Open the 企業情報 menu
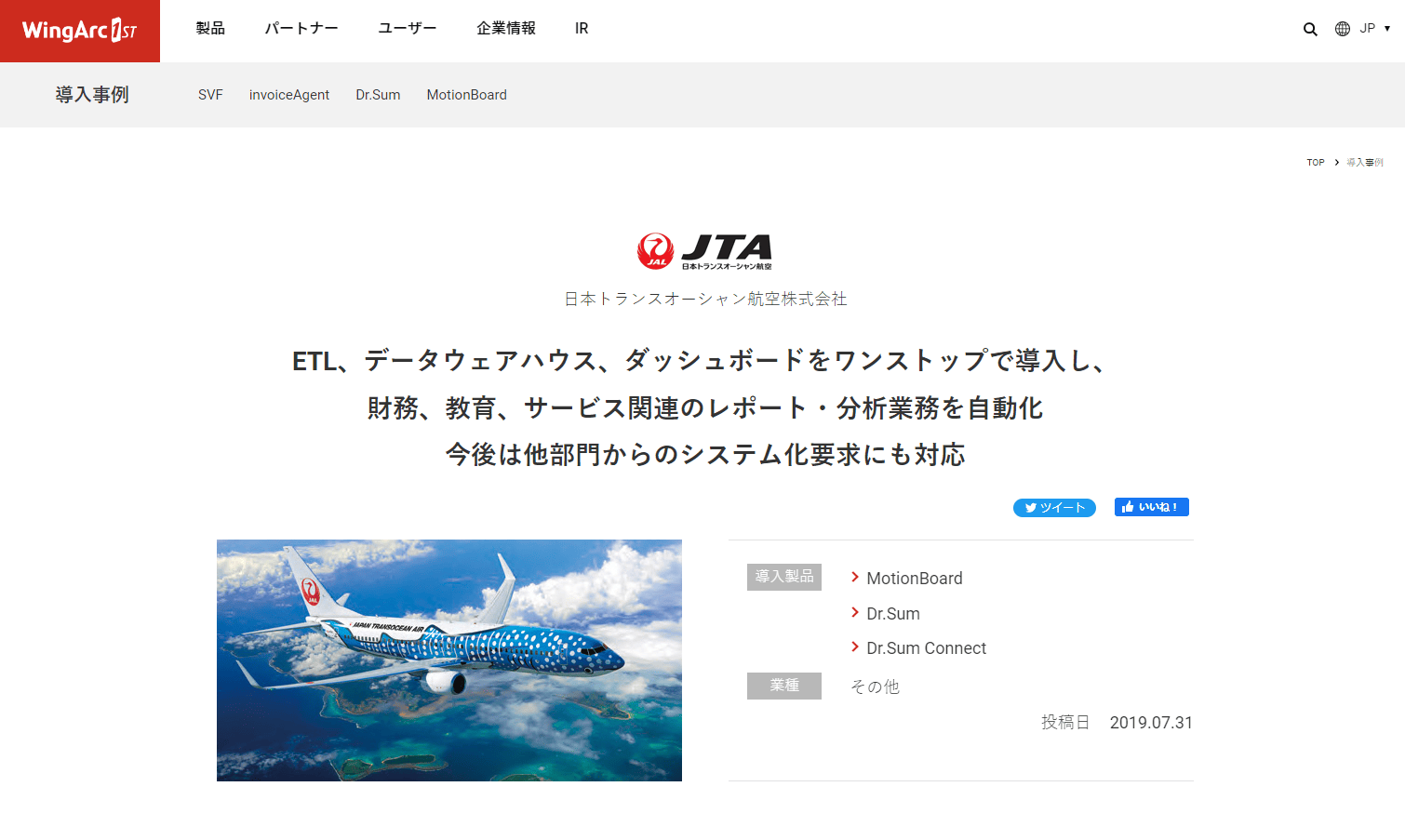This screenshot has width=1405, height=840. pyautogui.click(x=506, y=29)
